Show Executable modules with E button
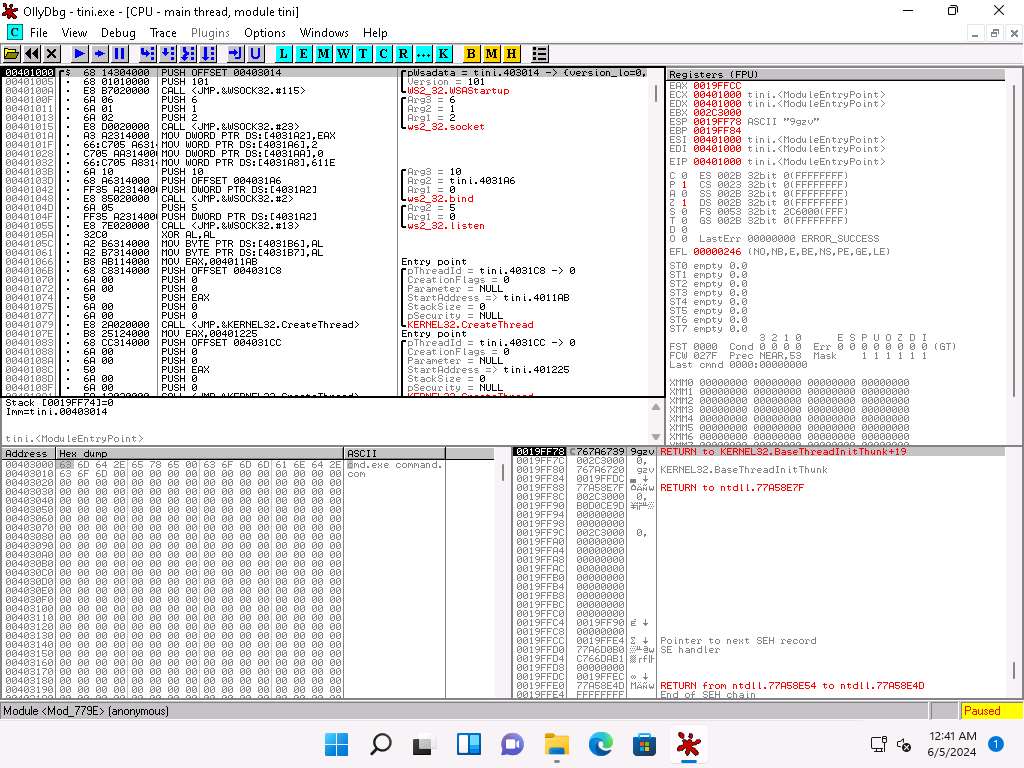This screenshot has height=768, width=1024. [304, 53]
